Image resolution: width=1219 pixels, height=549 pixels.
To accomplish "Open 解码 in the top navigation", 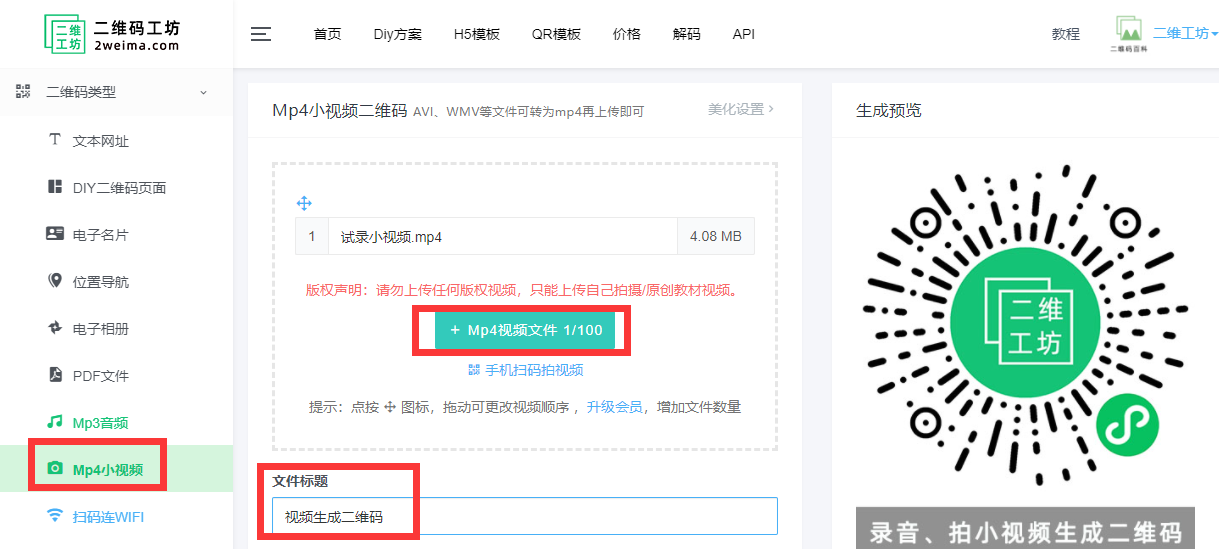I will coord(686,34).
